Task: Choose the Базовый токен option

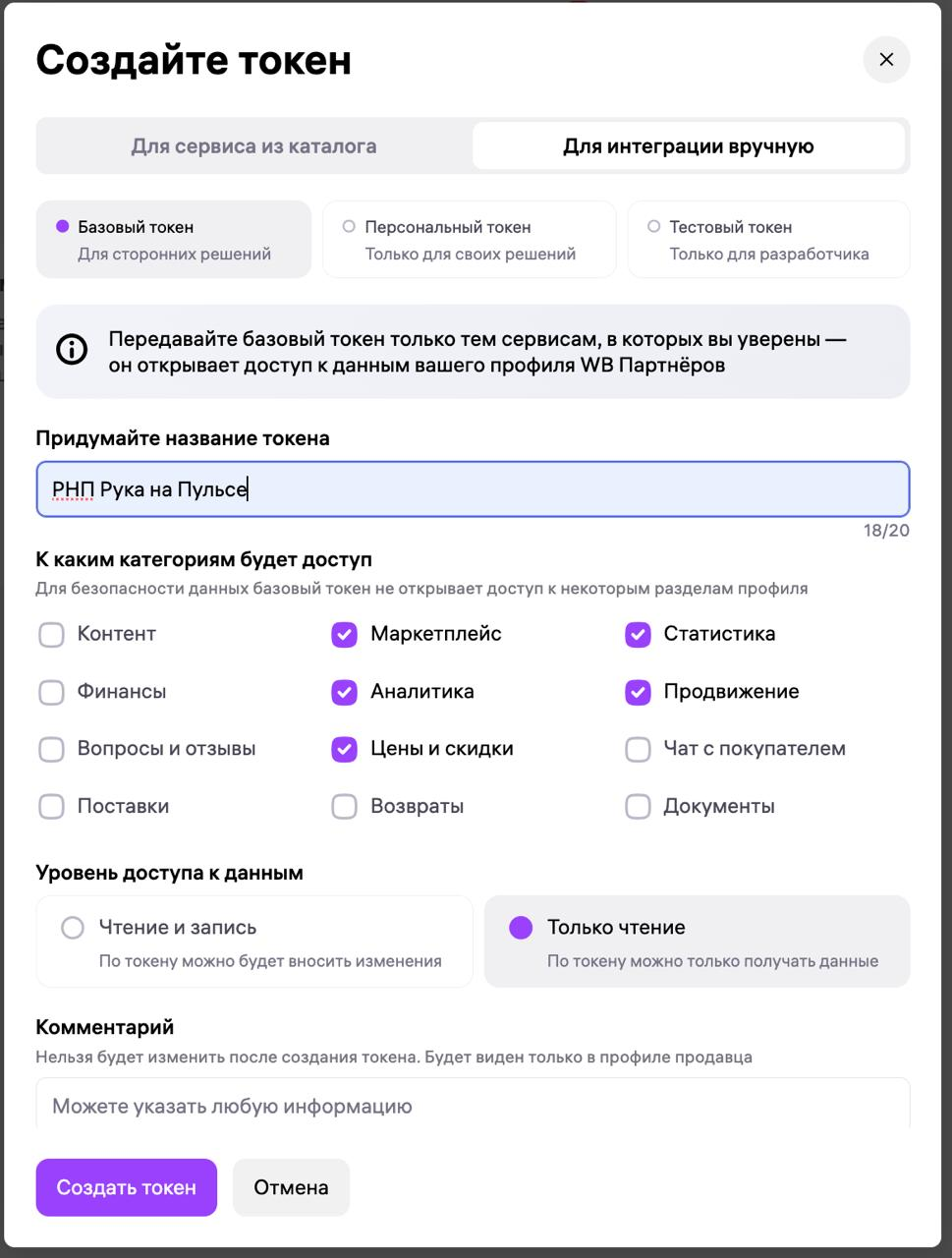Action: tap(174, 240)
